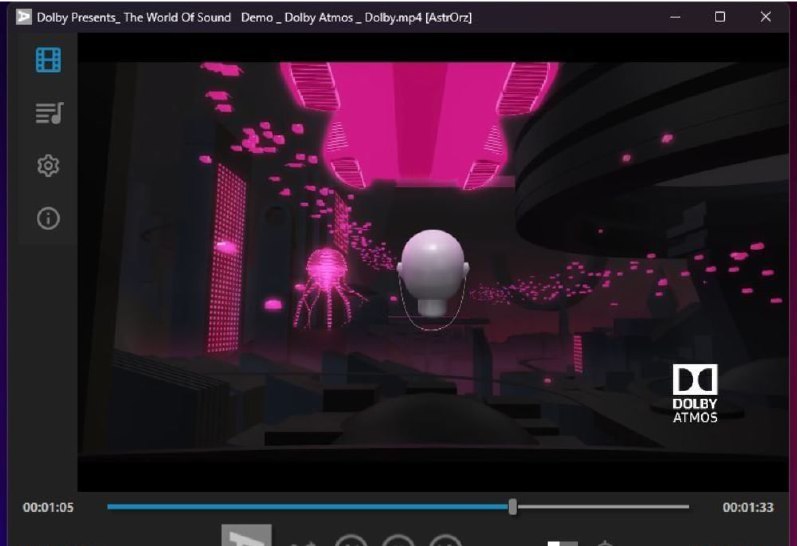
Task: Minimize the media player window
Action: coord(675,17)
